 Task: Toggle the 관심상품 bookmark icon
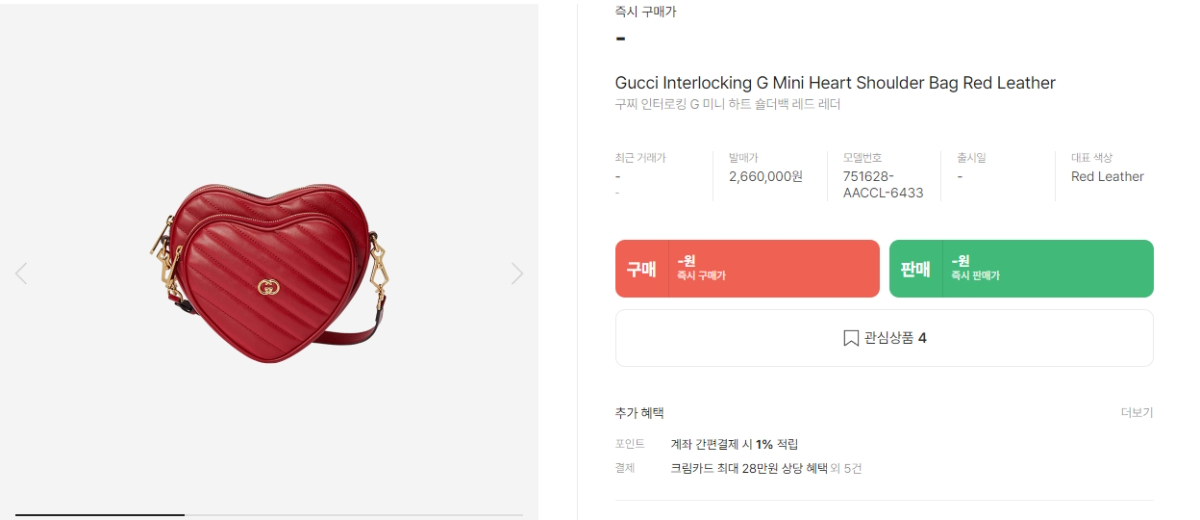pyautogui.click(x=851, y=338)
